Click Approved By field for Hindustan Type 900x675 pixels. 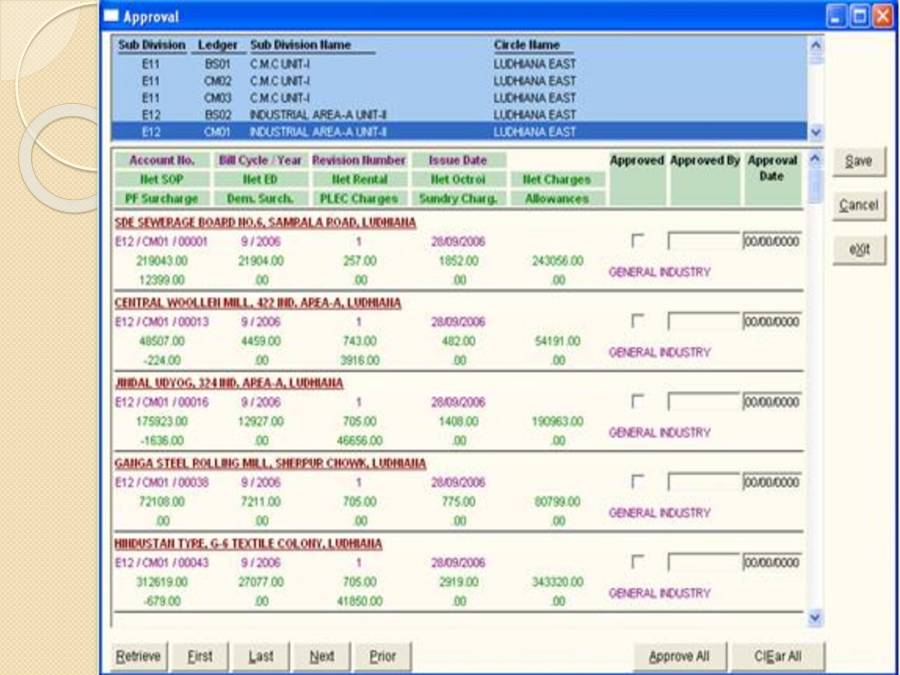[x=703, y=562]
